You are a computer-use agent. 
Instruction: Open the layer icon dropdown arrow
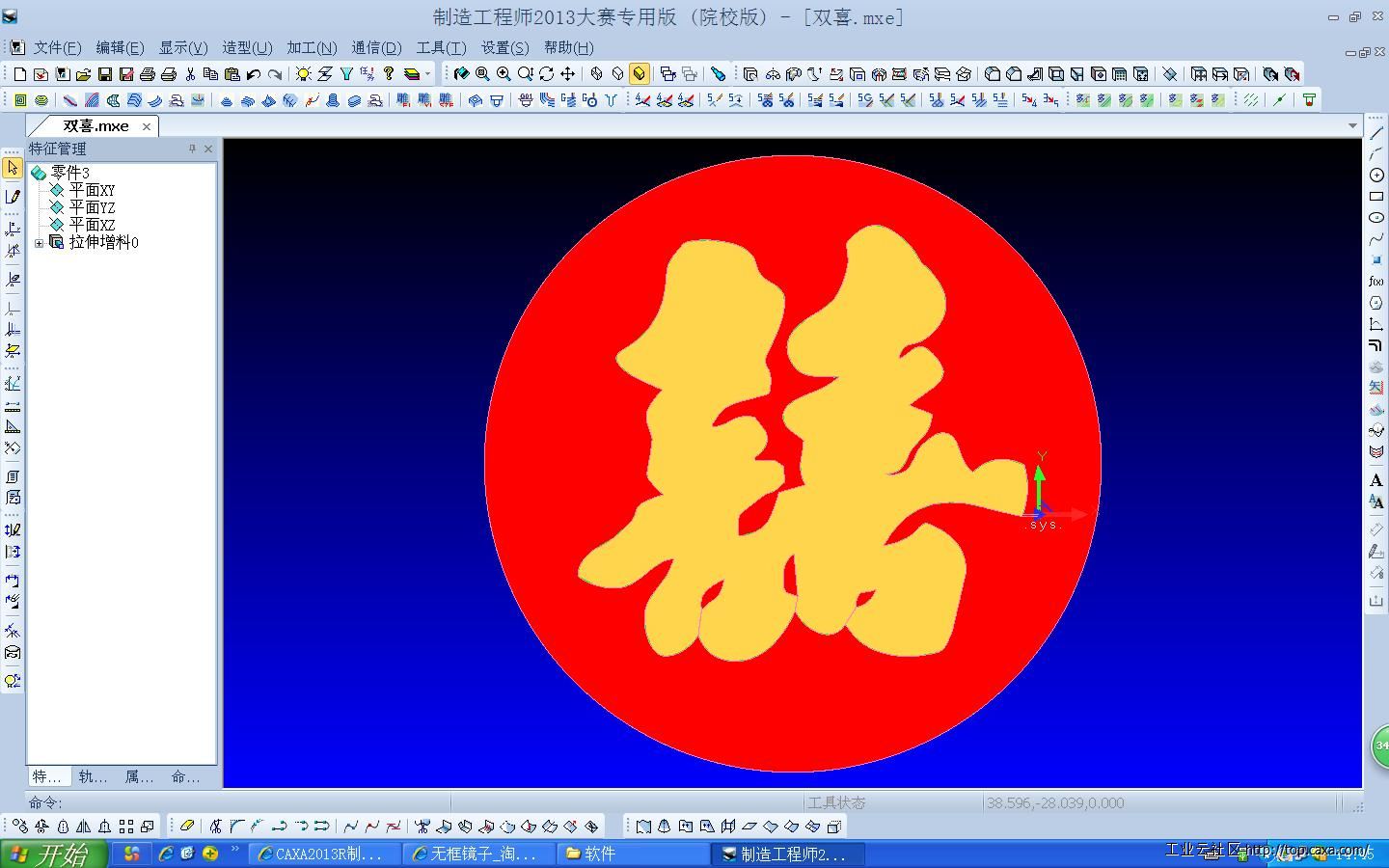coord(427,74)
